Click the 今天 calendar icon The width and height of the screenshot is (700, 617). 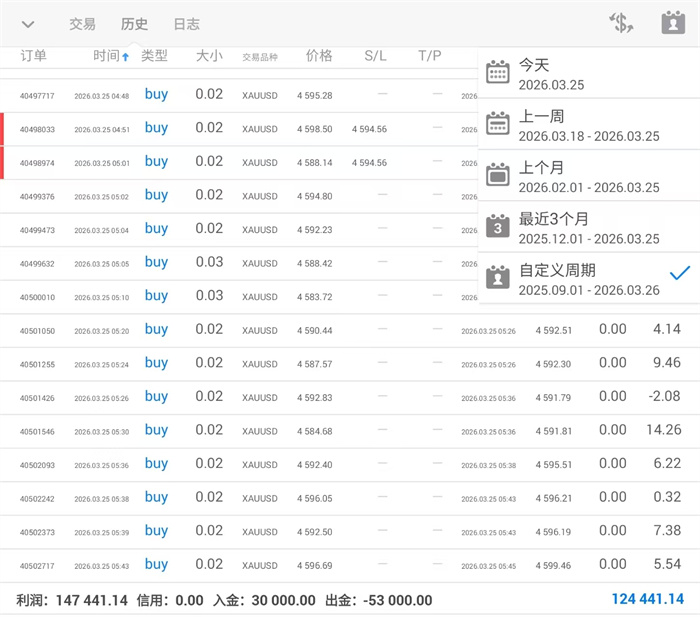click(x=498, y=73)
